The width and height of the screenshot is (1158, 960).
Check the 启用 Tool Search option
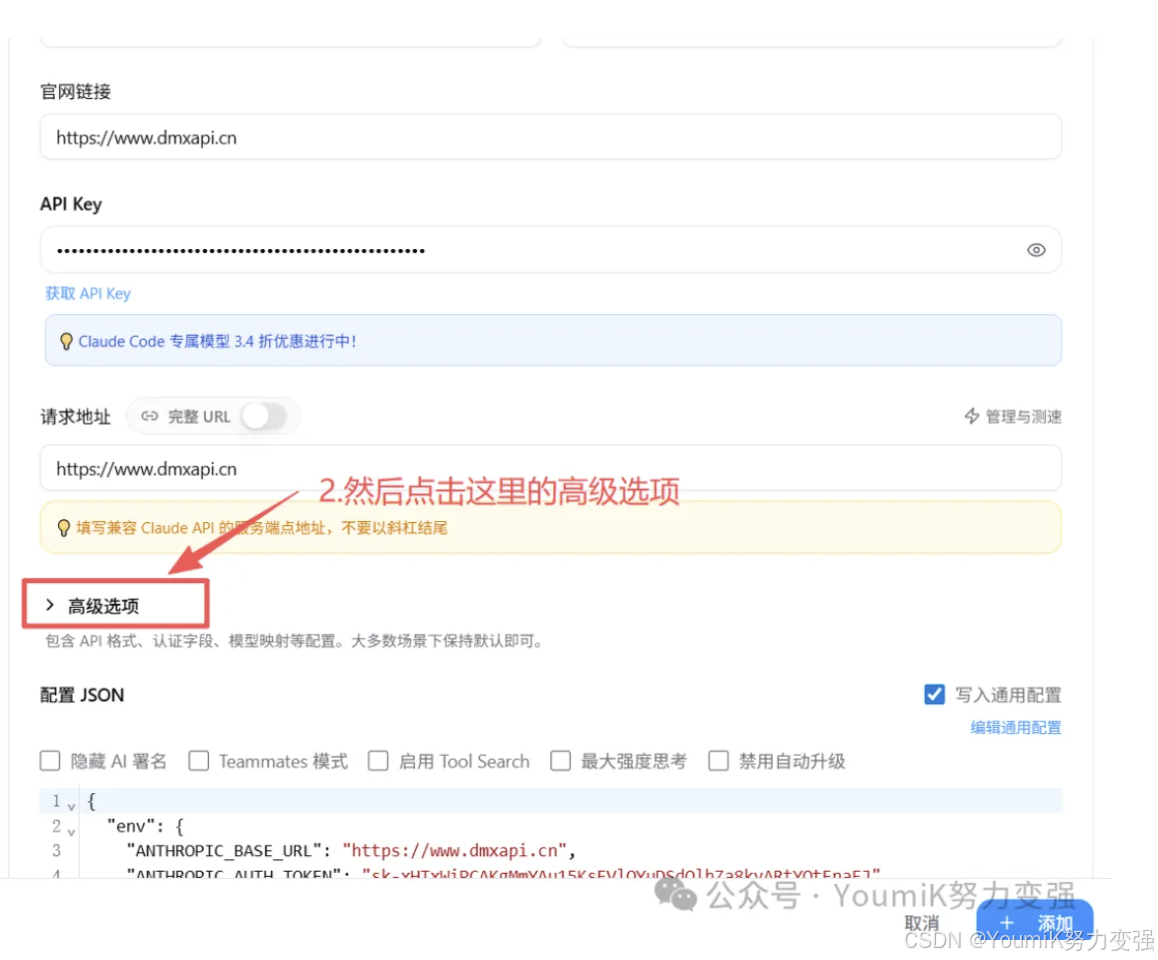[x=378, y=761]
